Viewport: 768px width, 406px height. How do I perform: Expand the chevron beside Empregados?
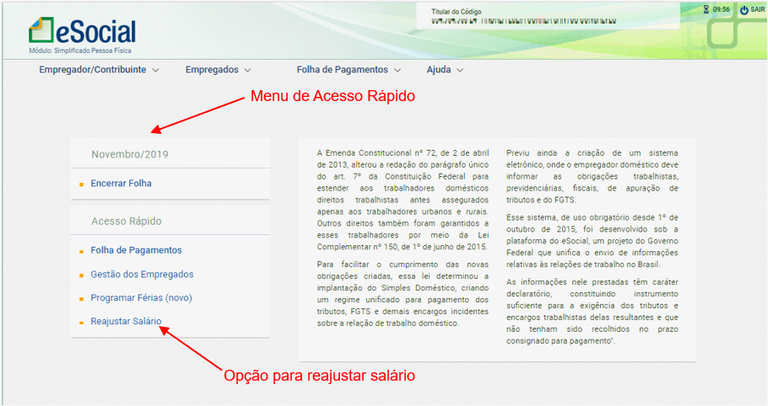(x=247, y=71)
